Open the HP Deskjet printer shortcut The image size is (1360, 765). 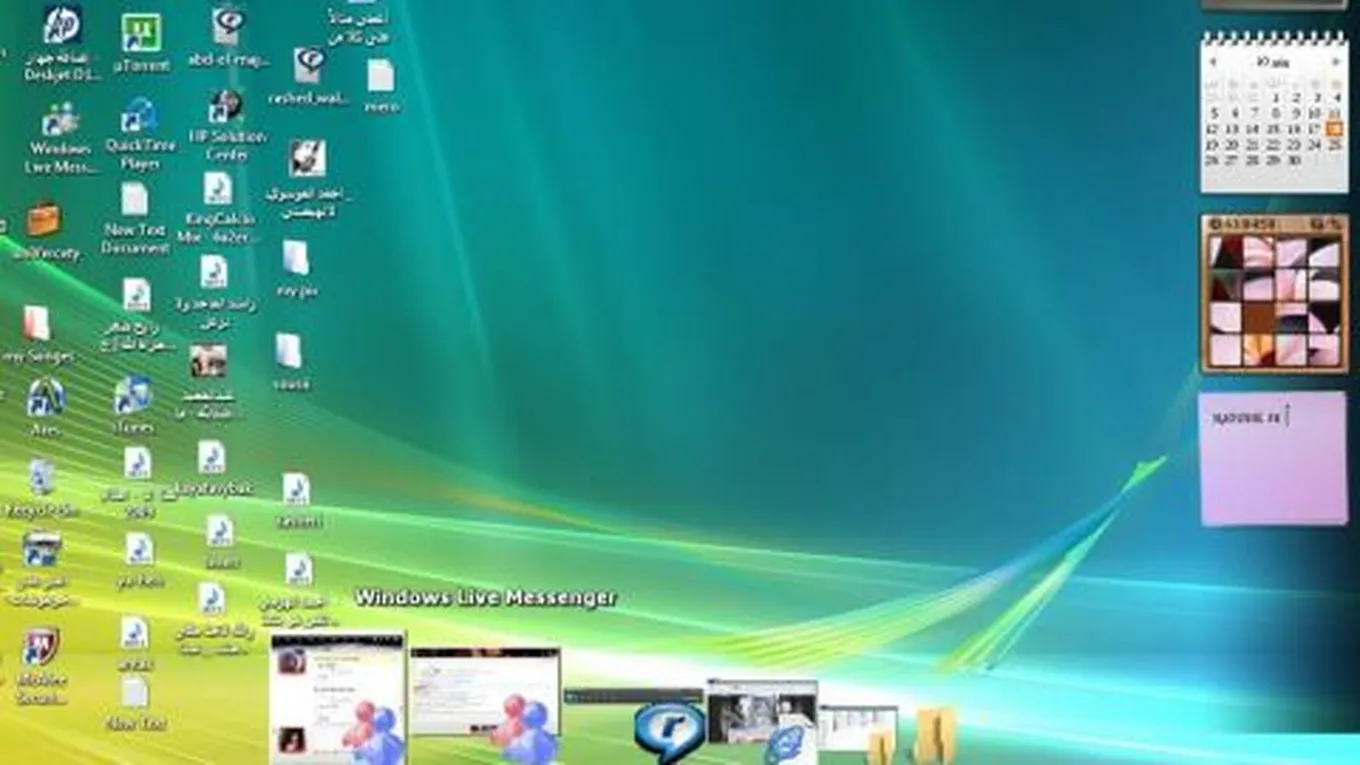click(62, 27)
